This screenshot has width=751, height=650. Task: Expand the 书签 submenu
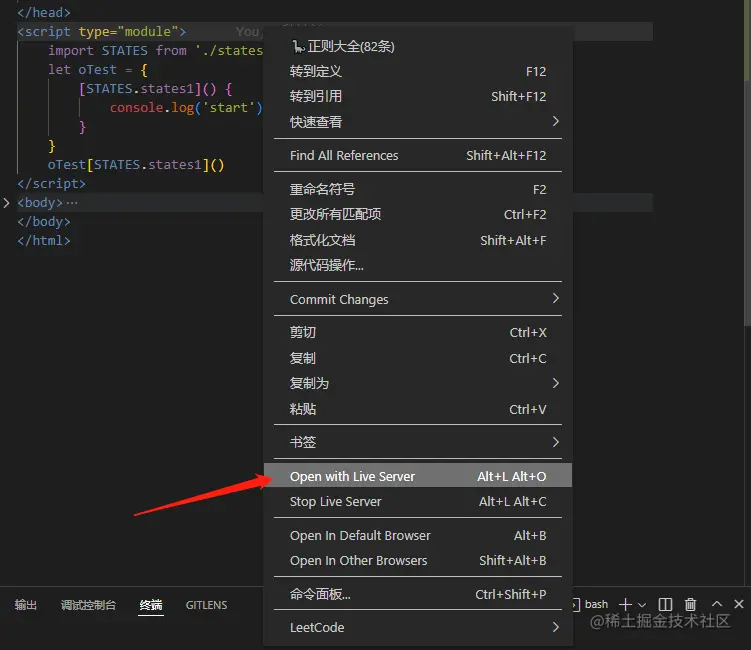coord(418,442)
